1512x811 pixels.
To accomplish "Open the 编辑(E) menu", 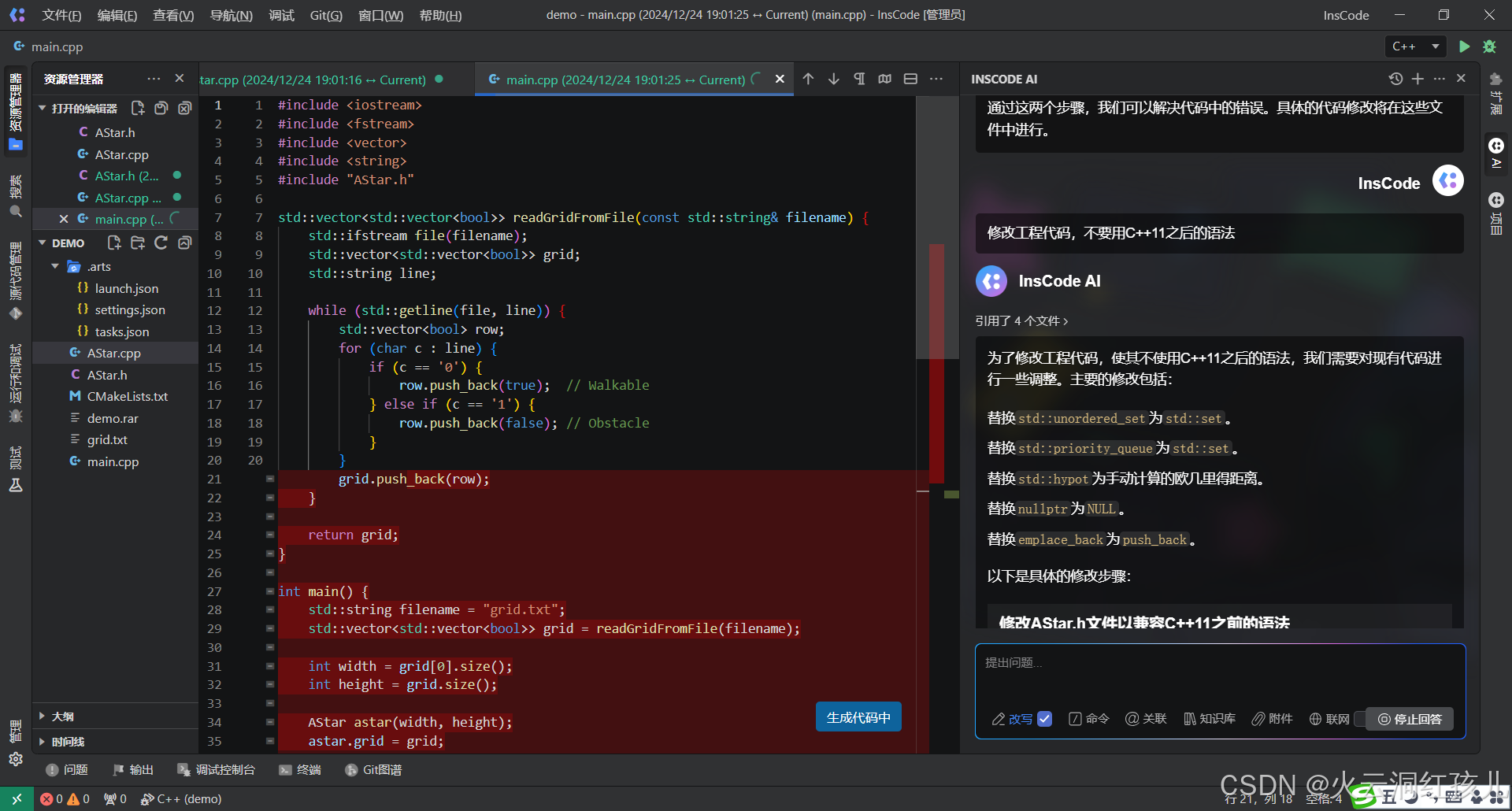I will pyautogui.click(x=117, y=15).
